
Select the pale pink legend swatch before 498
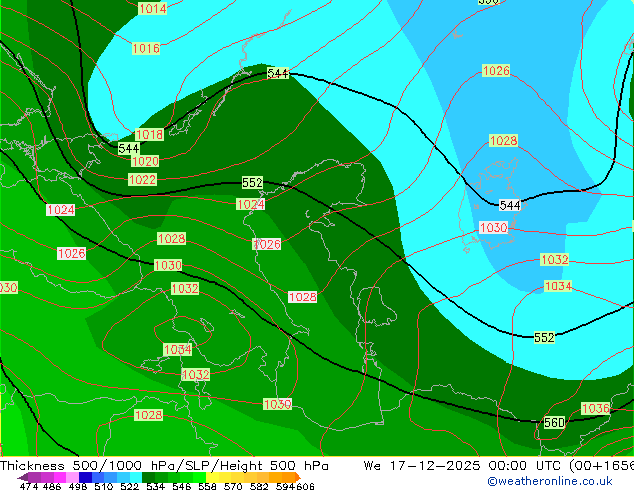point(71,477)
